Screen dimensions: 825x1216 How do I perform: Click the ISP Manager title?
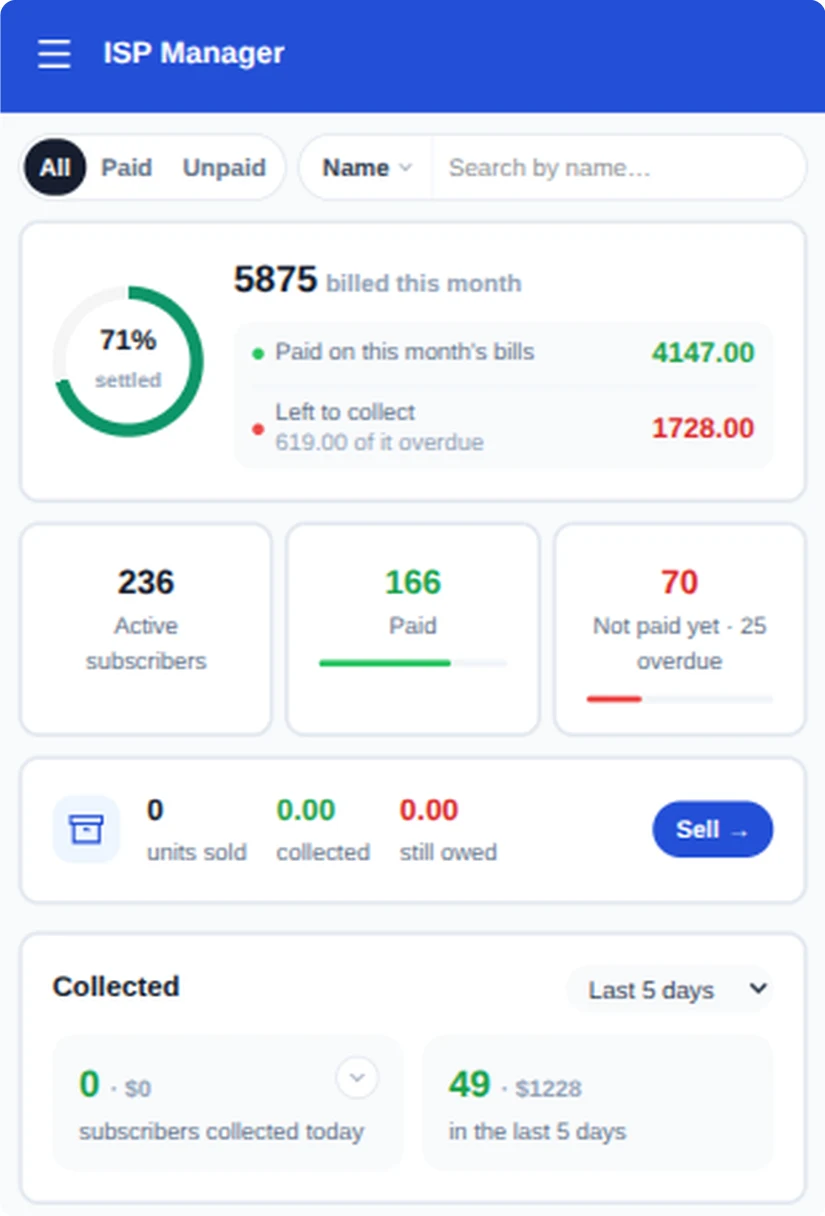[194, 53]
